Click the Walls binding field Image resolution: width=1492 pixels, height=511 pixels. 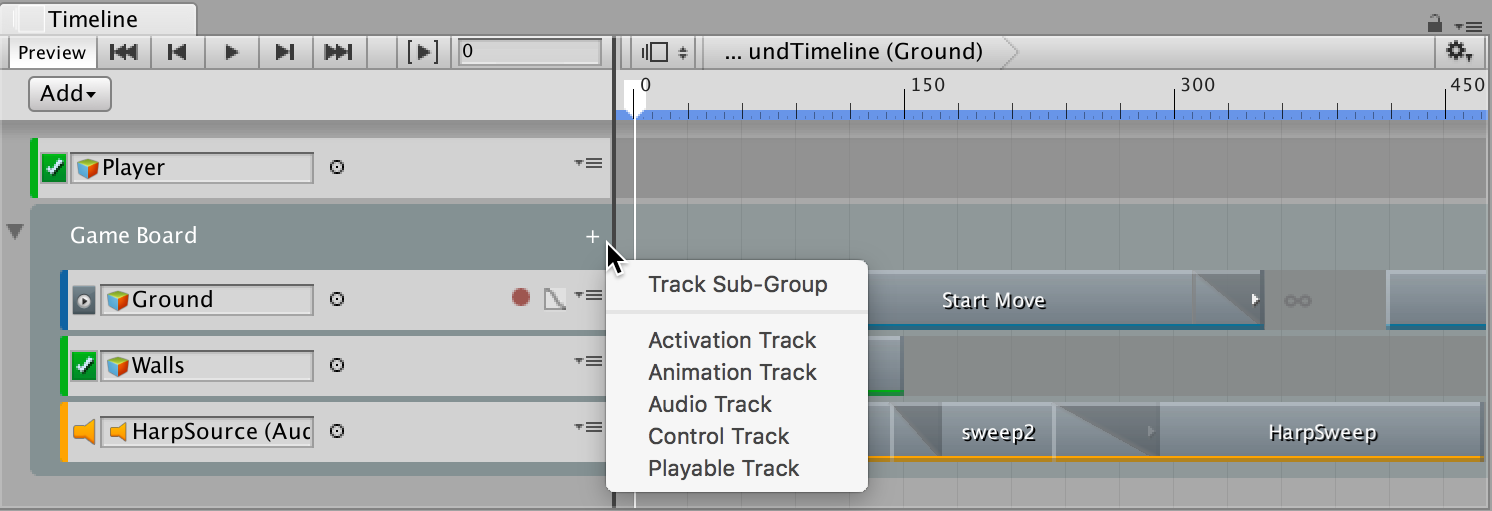(207, 366)
